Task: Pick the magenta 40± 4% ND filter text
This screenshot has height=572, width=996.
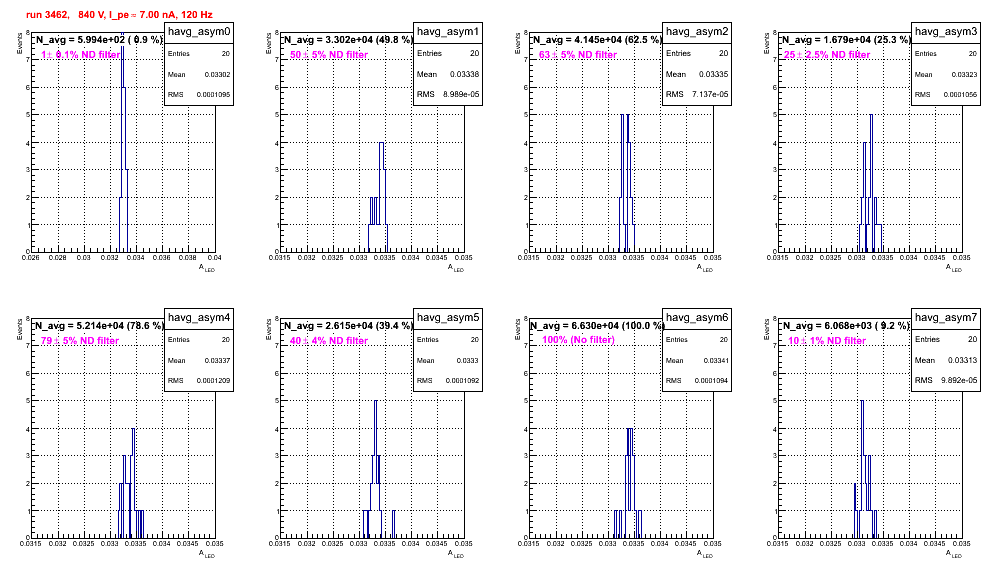Action: point(329,341)
